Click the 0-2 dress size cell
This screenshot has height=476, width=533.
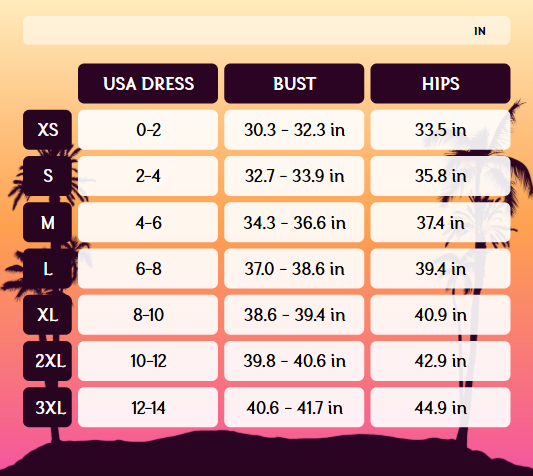(148, 130)
